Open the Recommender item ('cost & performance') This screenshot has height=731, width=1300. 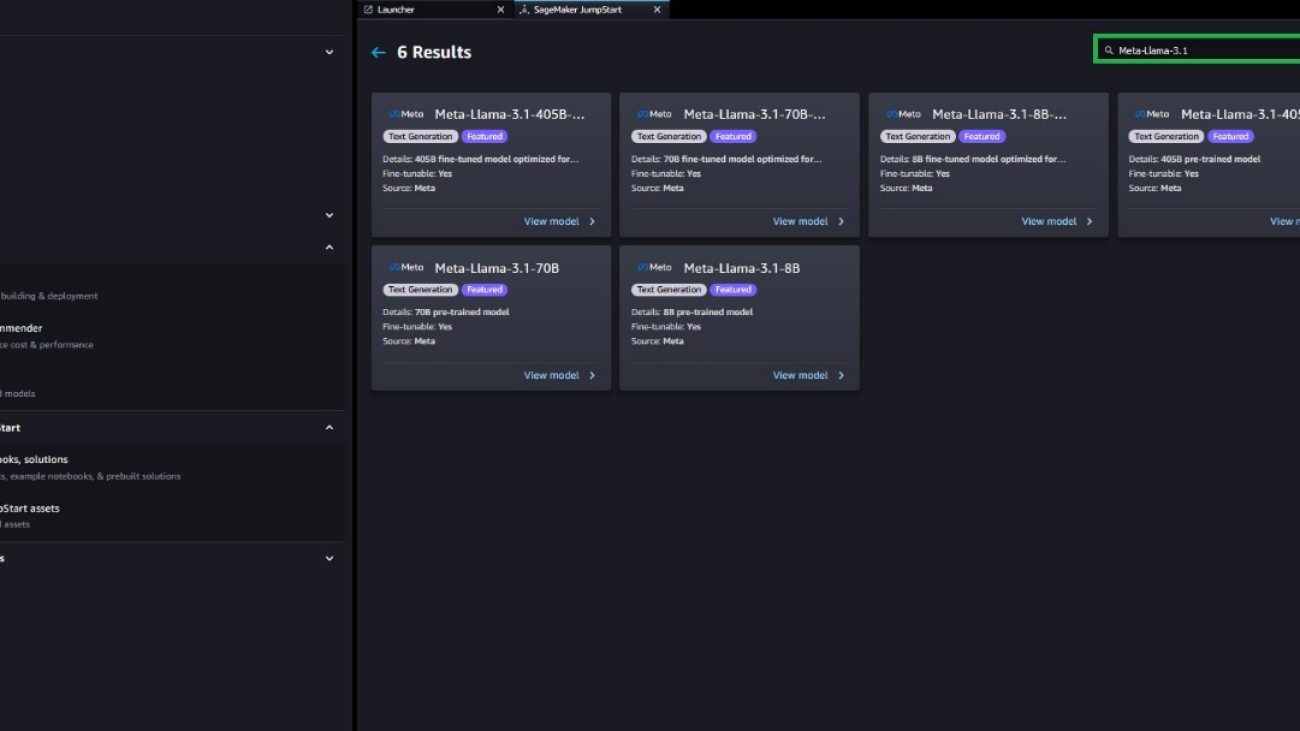[x=47, y=336]
